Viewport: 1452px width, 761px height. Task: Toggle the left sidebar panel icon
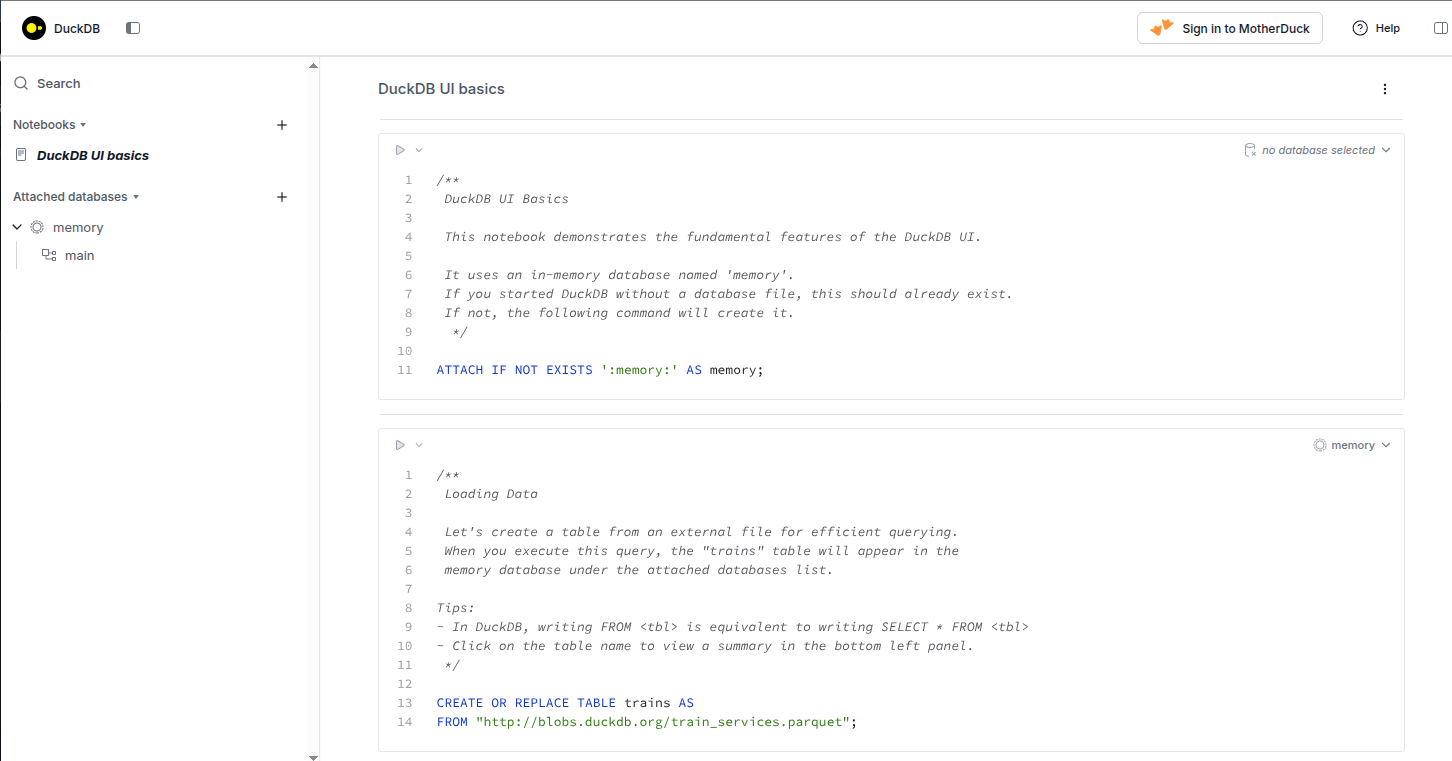click(x=133, y=28)
